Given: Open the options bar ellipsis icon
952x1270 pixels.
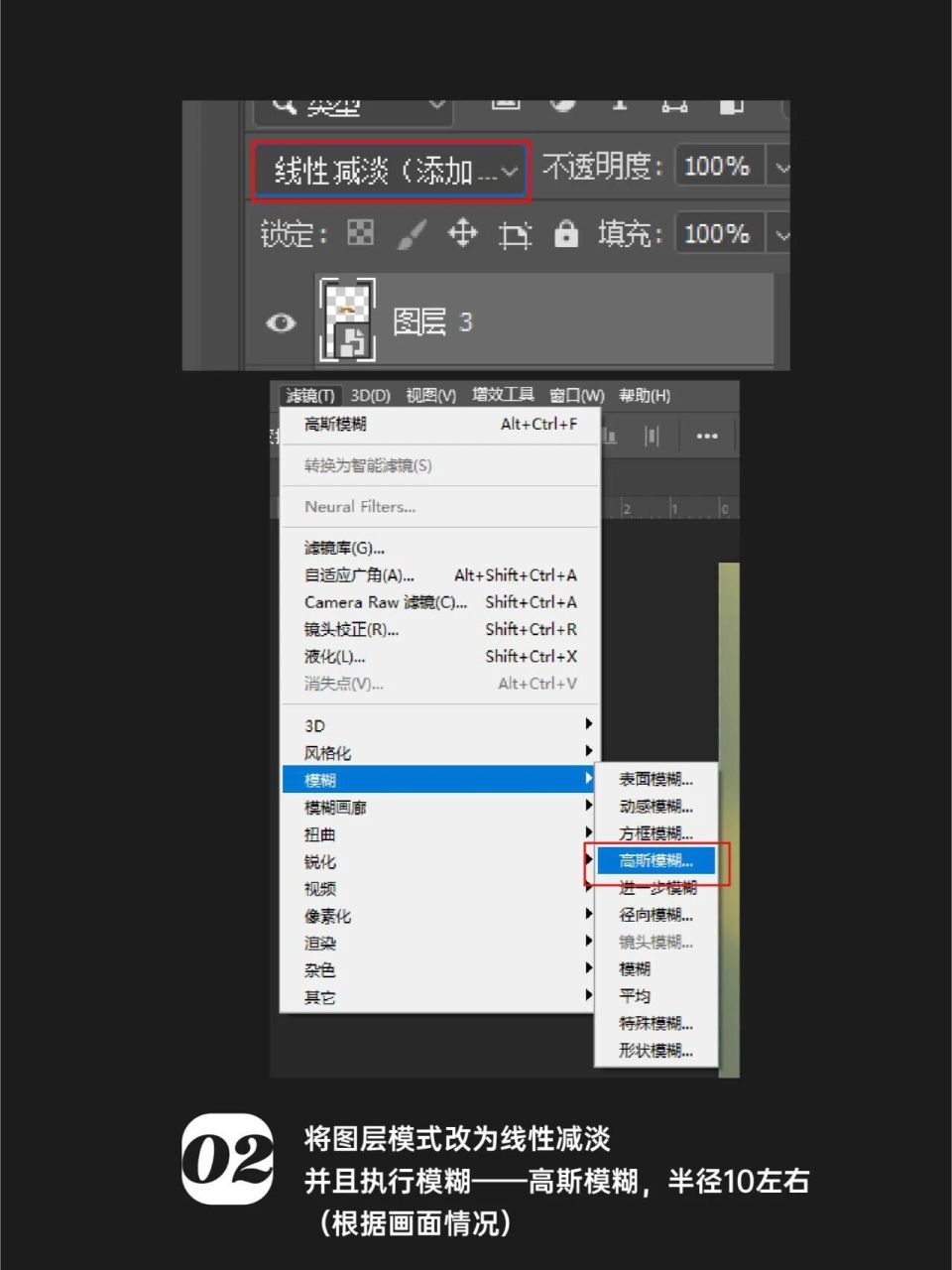Looking at the screenshot, I should pos(706,436).
